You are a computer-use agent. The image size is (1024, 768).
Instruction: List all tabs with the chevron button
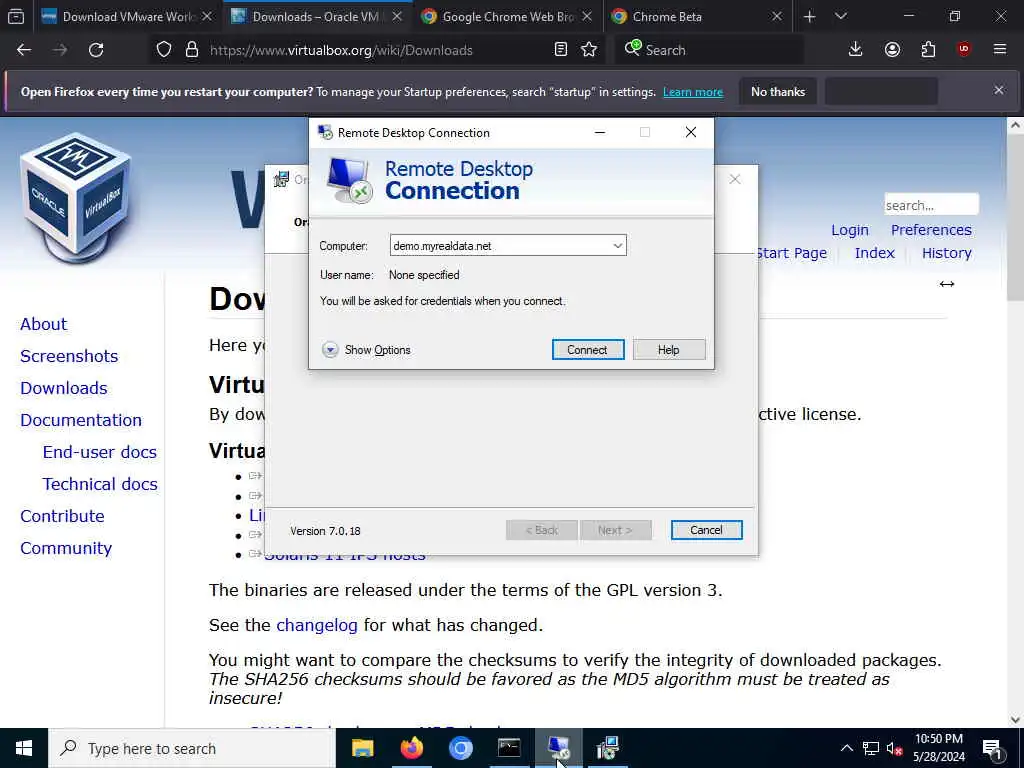pos(840,16)
